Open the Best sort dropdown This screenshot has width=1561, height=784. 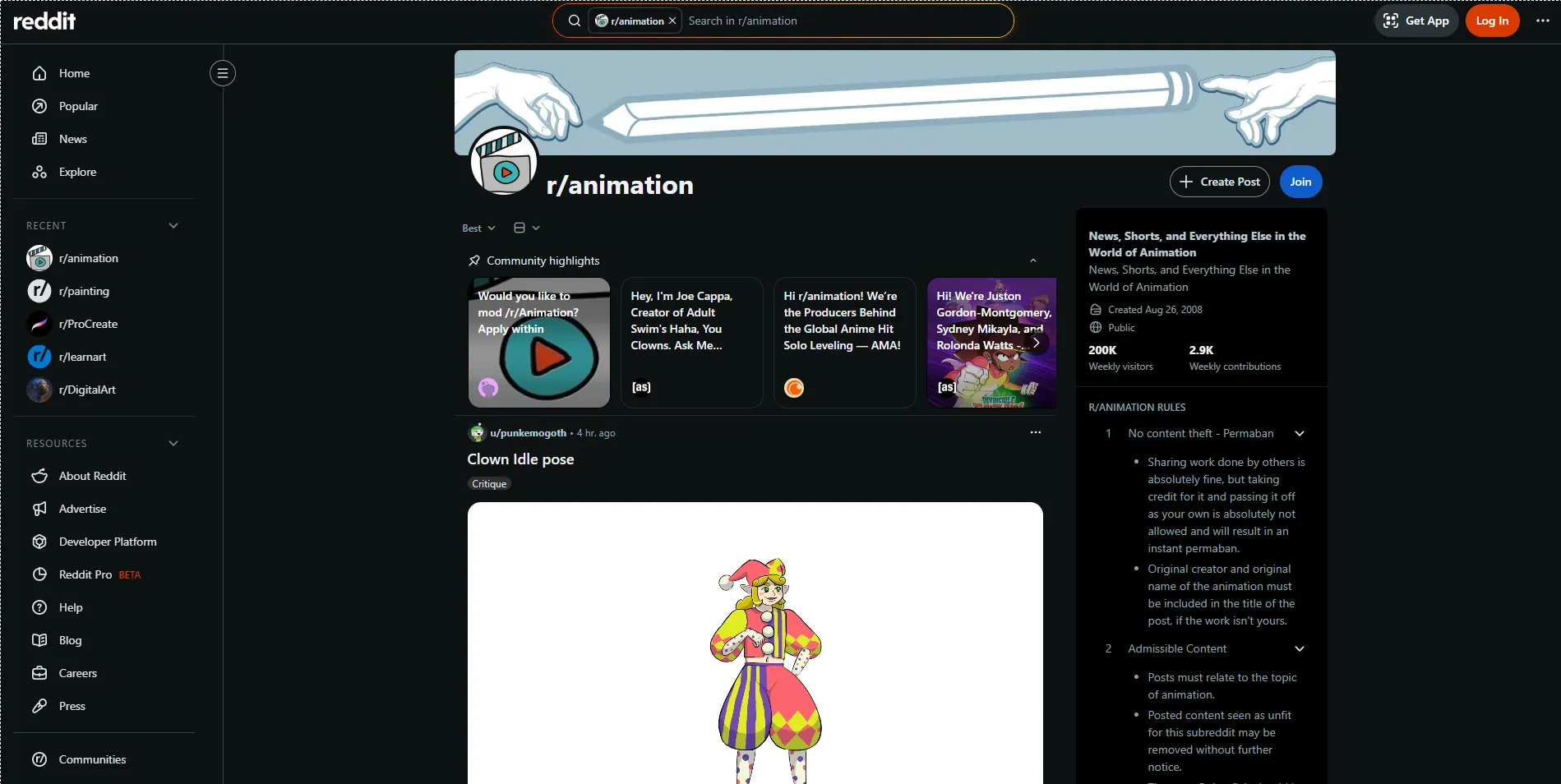click(478, 228)
